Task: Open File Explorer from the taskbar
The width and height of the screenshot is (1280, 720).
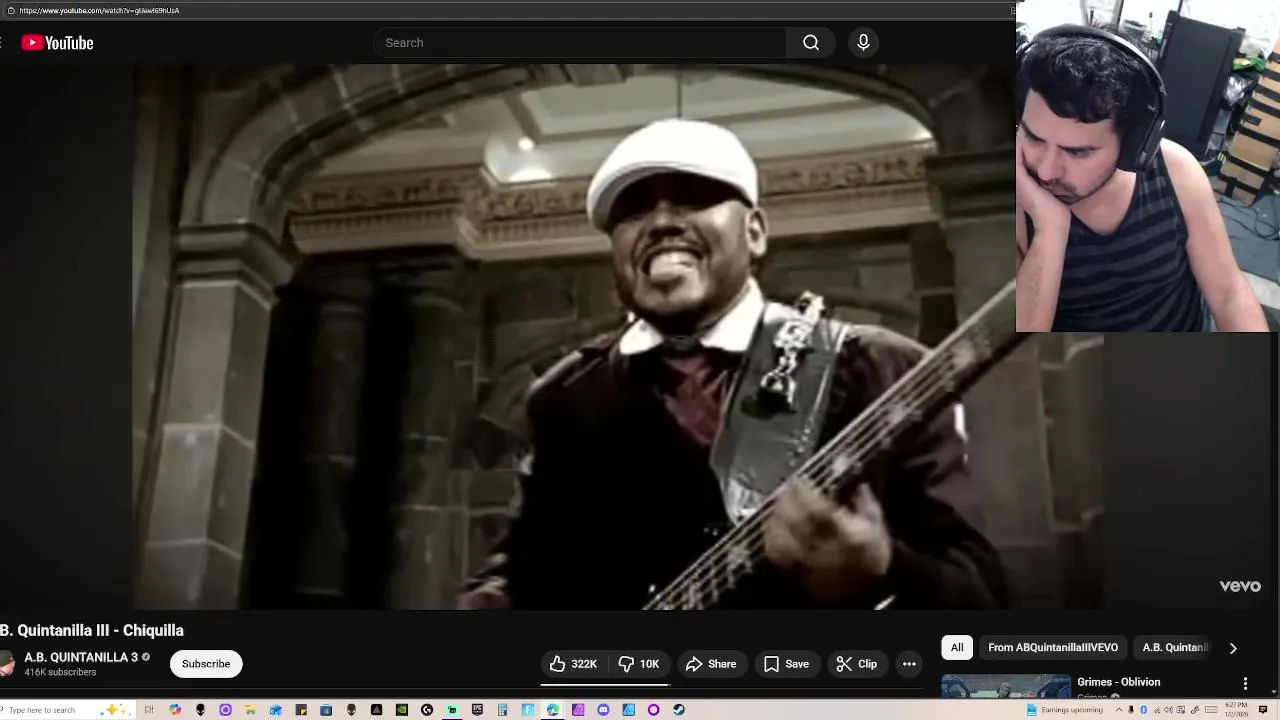Action: click(250, 710)
